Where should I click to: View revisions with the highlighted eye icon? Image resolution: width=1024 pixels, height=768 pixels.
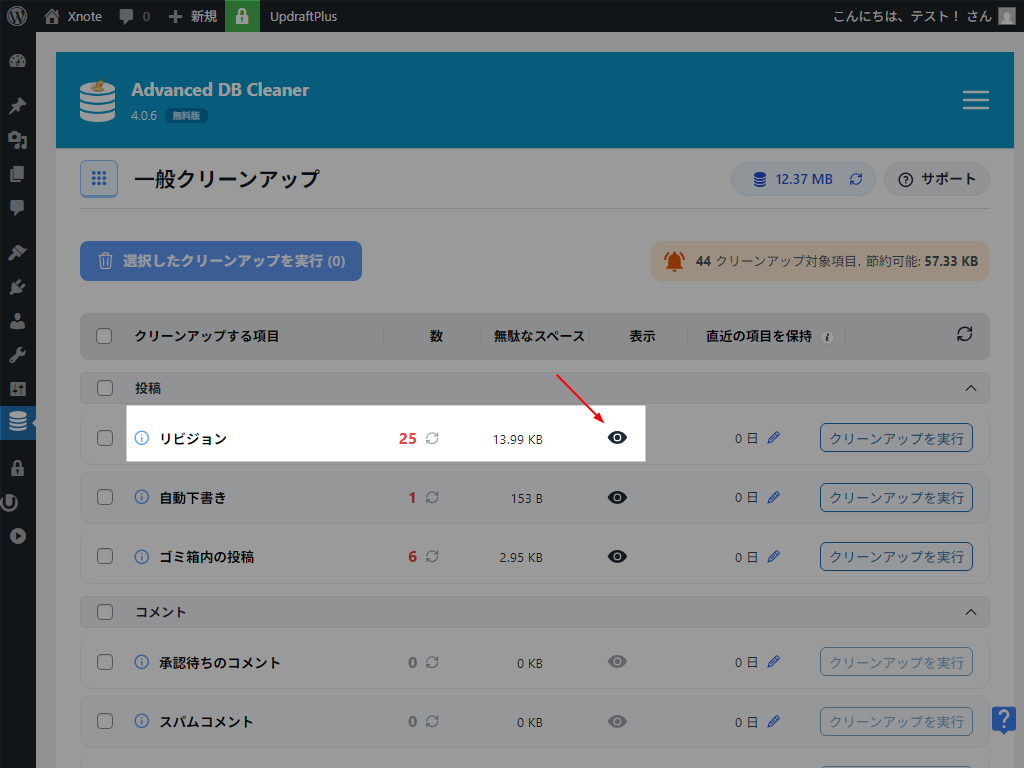(x=617, y=437)
